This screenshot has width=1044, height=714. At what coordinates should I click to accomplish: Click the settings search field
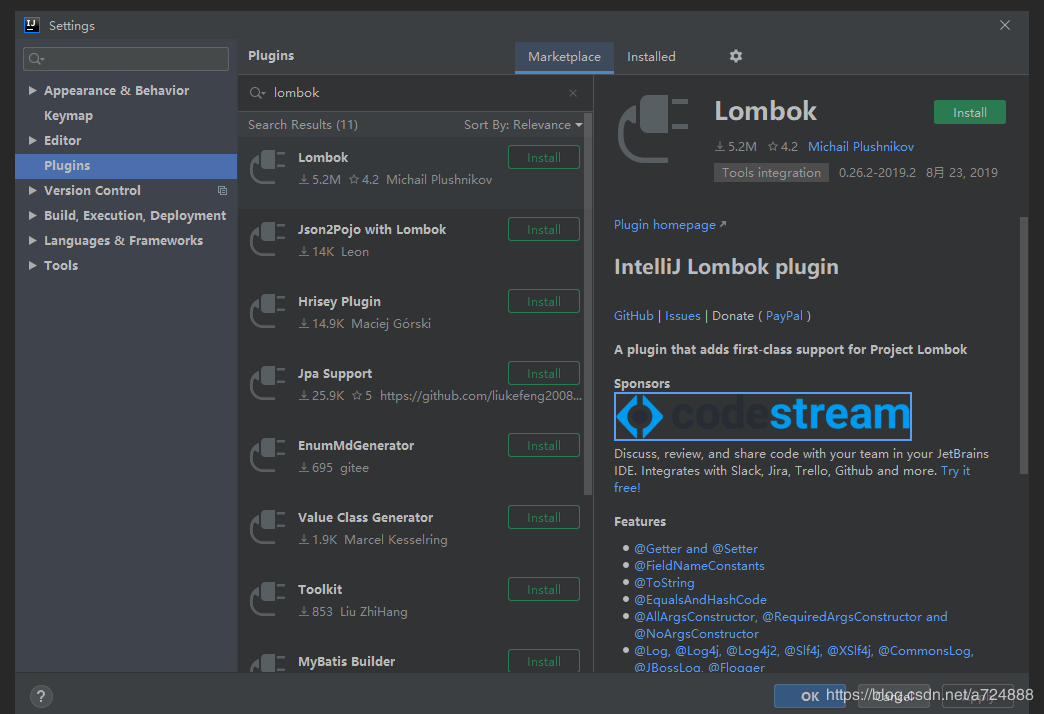click(x=126, y=59)
